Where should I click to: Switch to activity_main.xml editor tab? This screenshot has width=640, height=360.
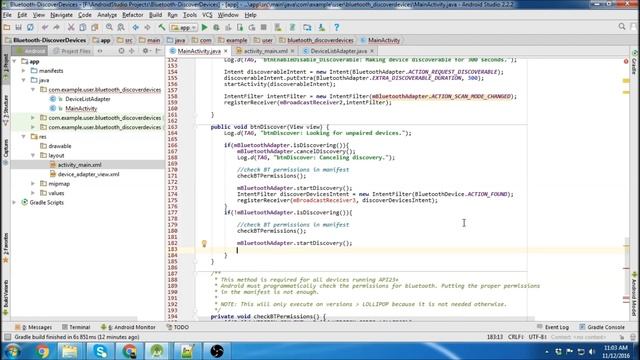[x=266, y=51]
